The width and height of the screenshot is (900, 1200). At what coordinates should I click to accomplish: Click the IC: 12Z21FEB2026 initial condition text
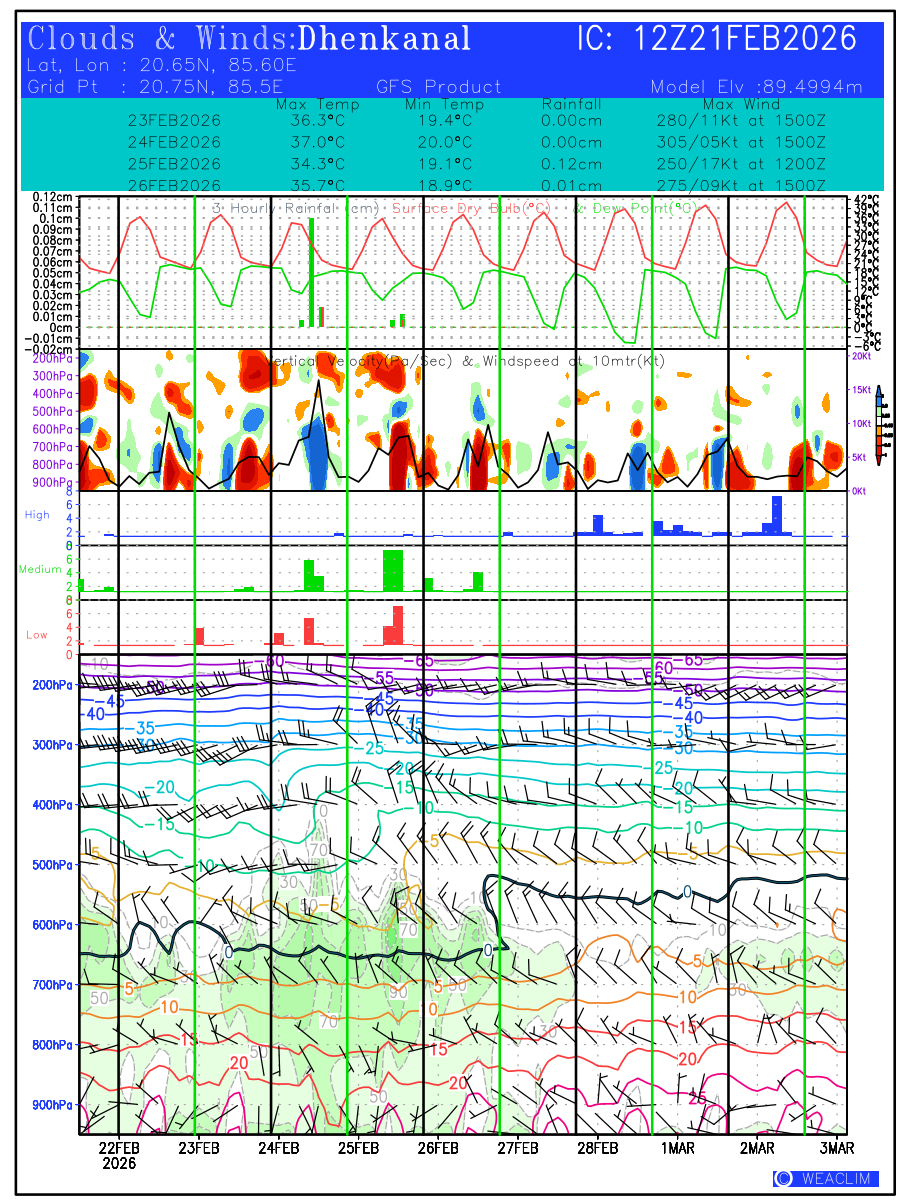(x=716, y=39)
